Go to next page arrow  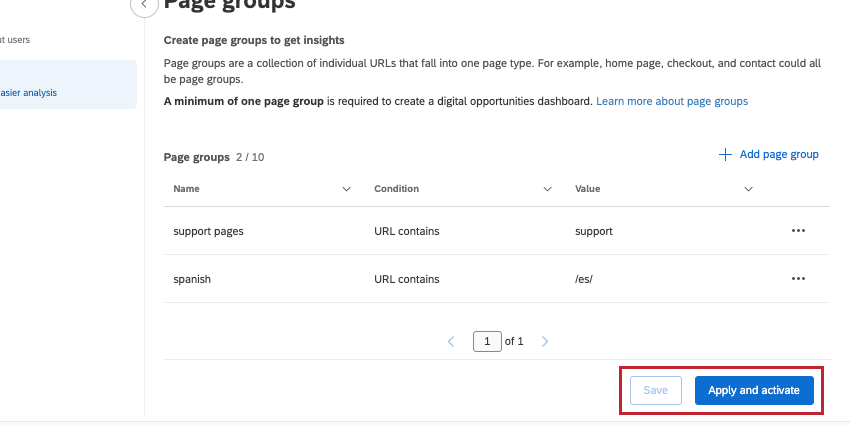545,342
